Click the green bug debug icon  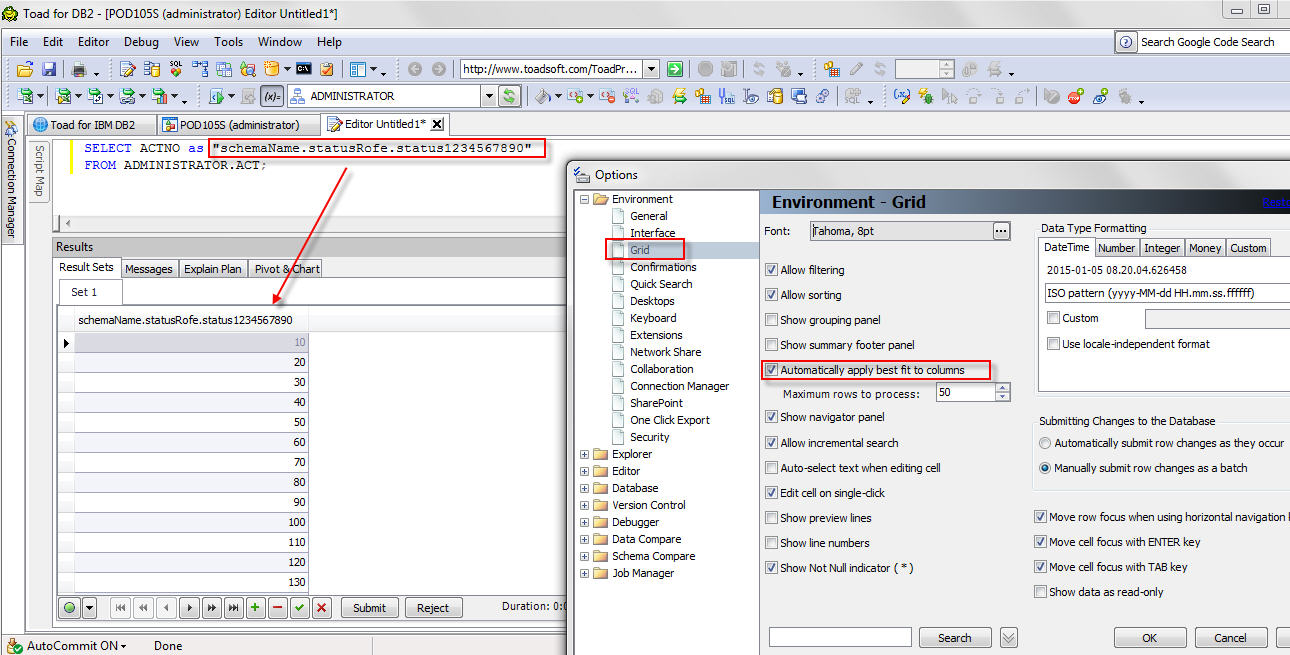(x=926, y=96)
